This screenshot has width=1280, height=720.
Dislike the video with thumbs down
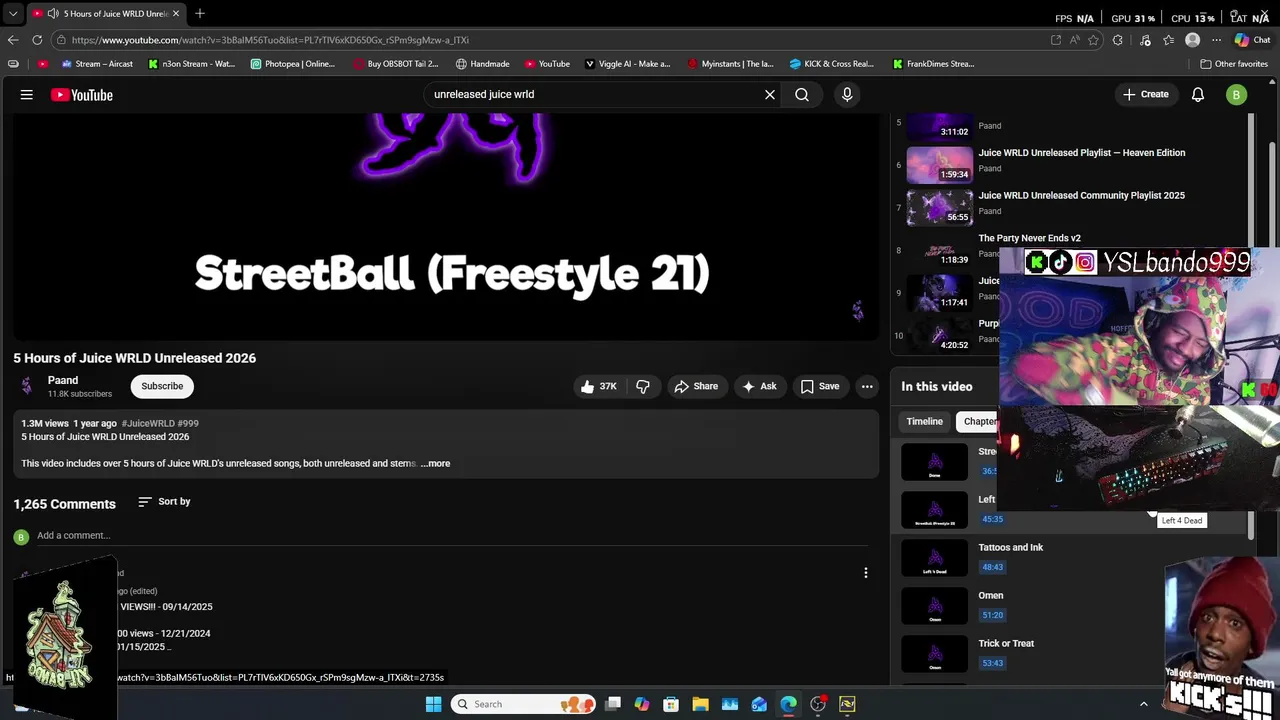click(643, 386)
